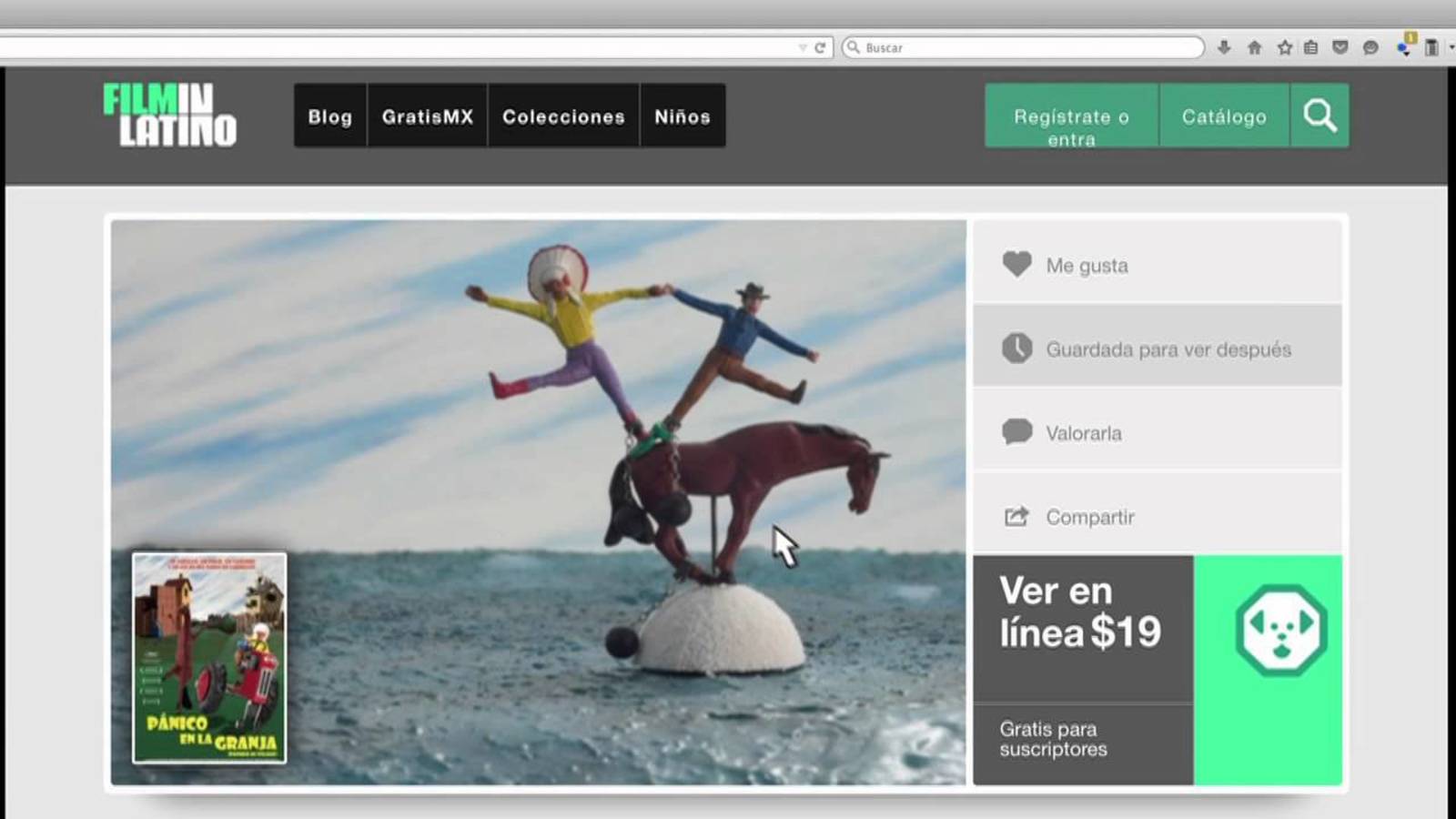Expand the URL bar history dropdown arrow

coord(802,47)
